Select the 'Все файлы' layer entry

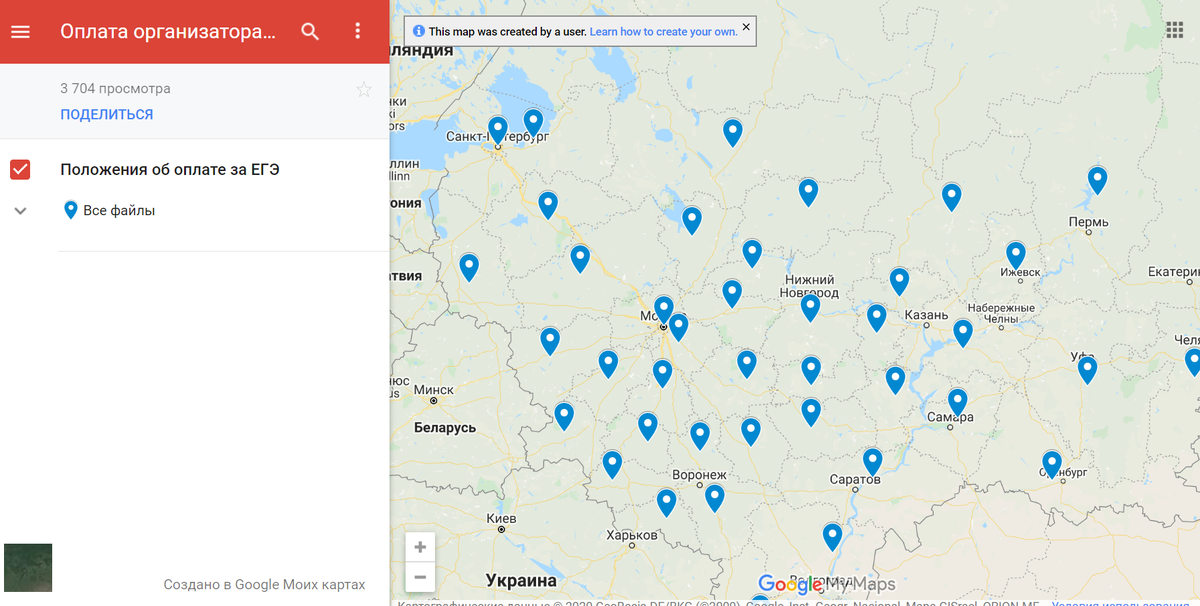coord(119,210)
